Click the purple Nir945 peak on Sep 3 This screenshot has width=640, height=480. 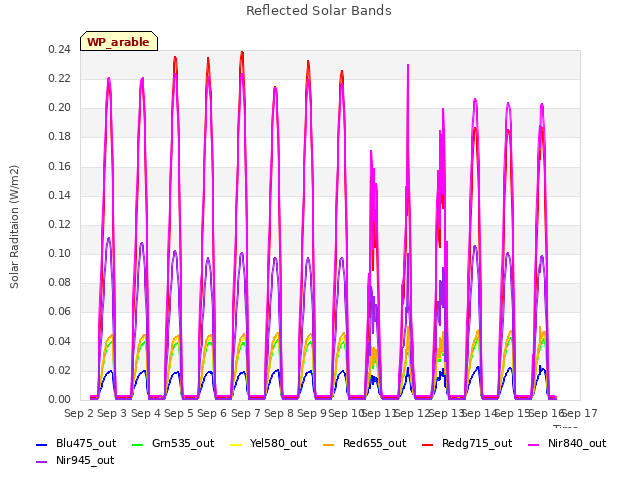point(109,240)
